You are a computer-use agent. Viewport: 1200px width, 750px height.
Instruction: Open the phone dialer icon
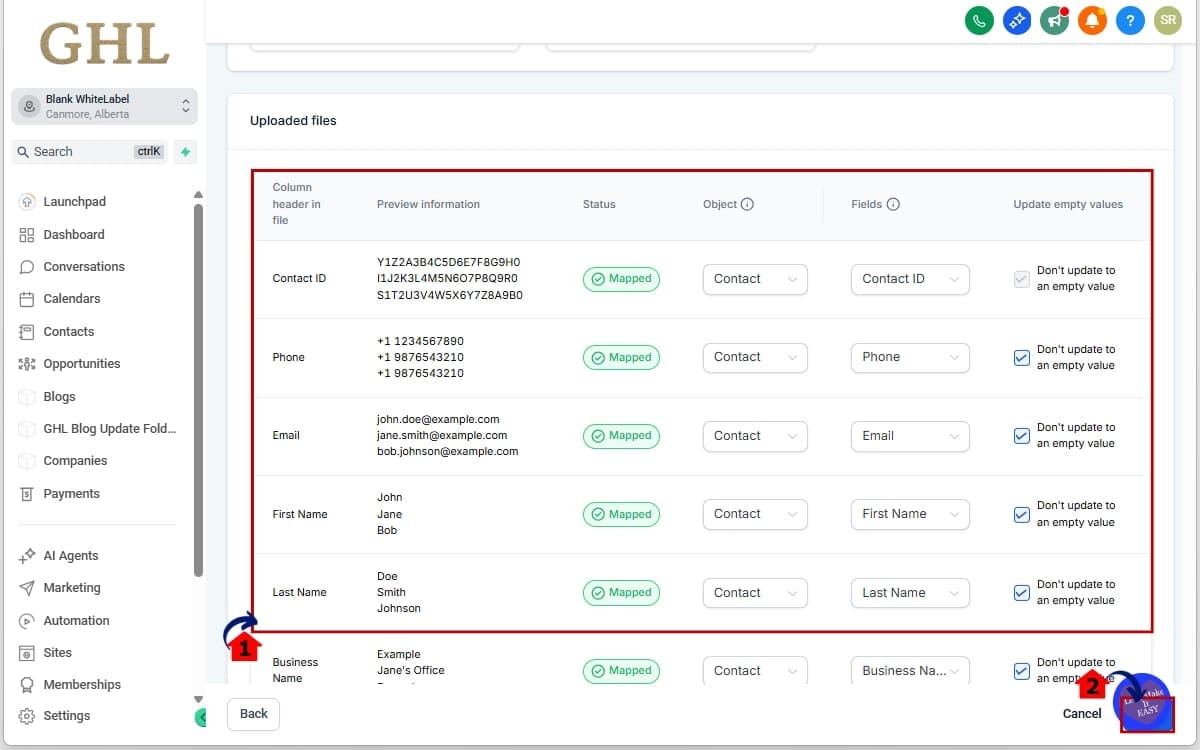(979, 20)
